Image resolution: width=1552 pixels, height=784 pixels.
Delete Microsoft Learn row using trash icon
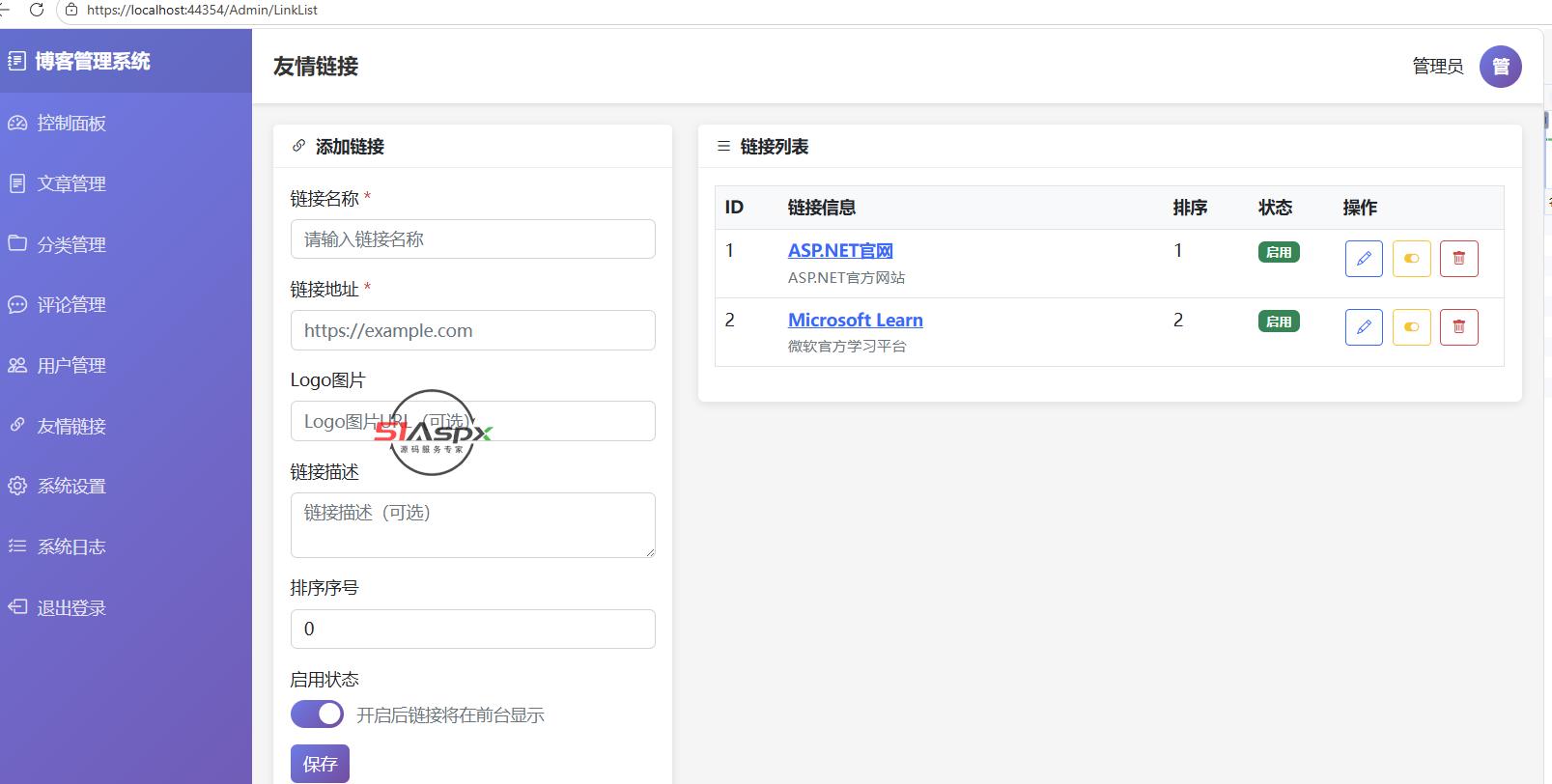[x=1458, y=327]
